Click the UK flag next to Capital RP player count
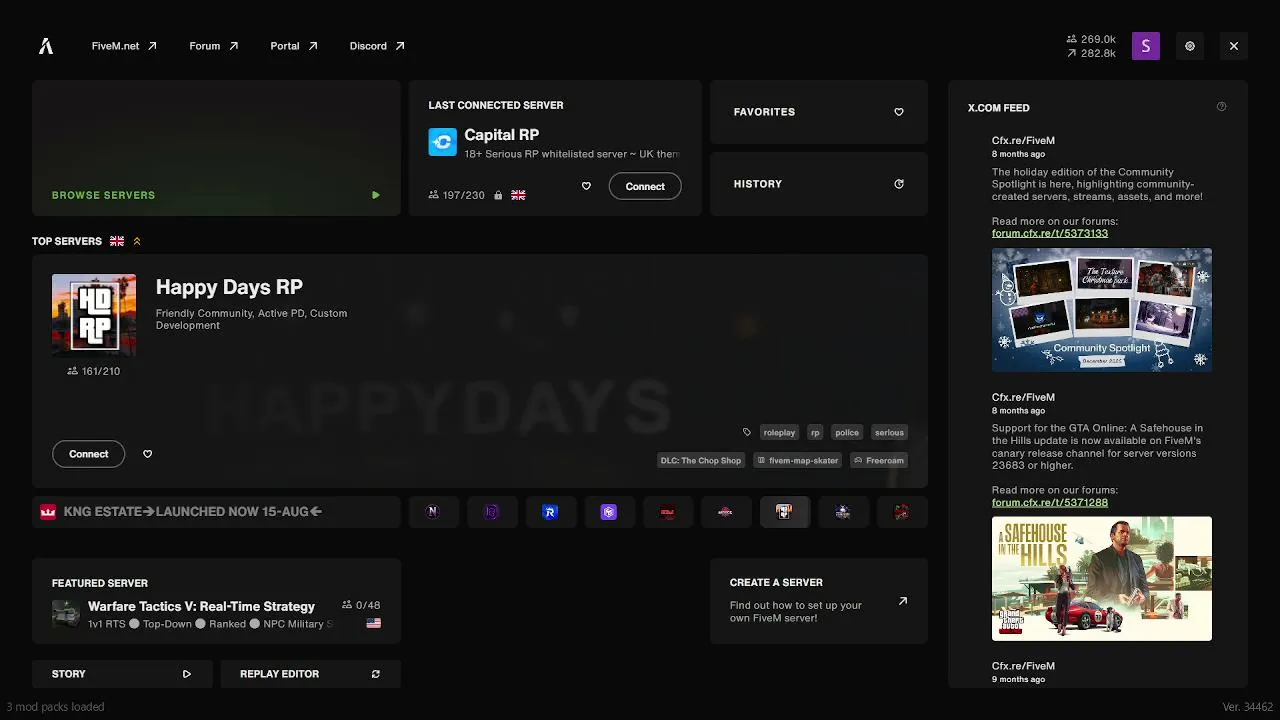The width and height of the screenshot is (1280, 720). tap(518, 195)
